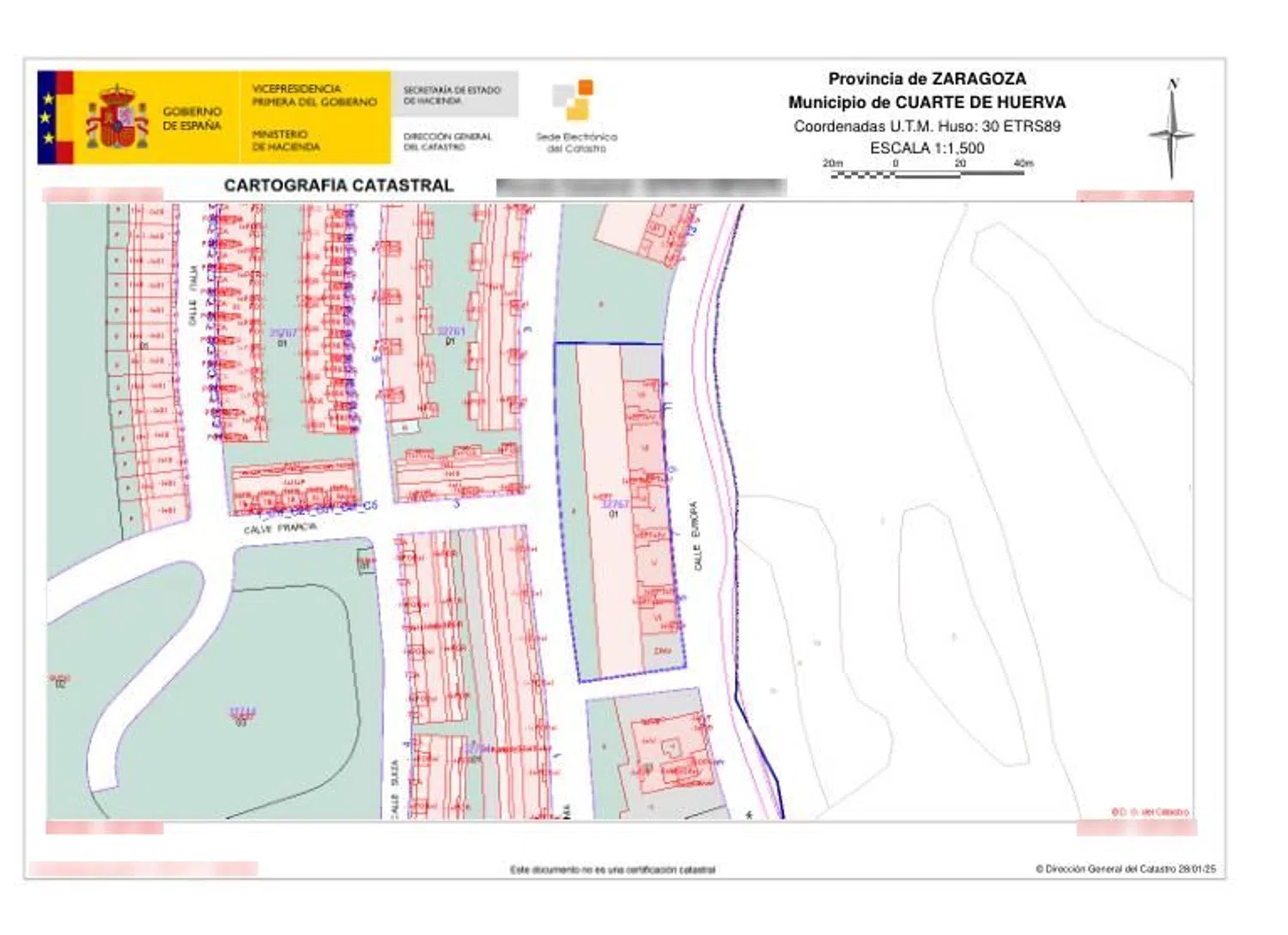
Task: Click the Provincia de ZARAGOZA heading
Action: (x=927, y=79)
